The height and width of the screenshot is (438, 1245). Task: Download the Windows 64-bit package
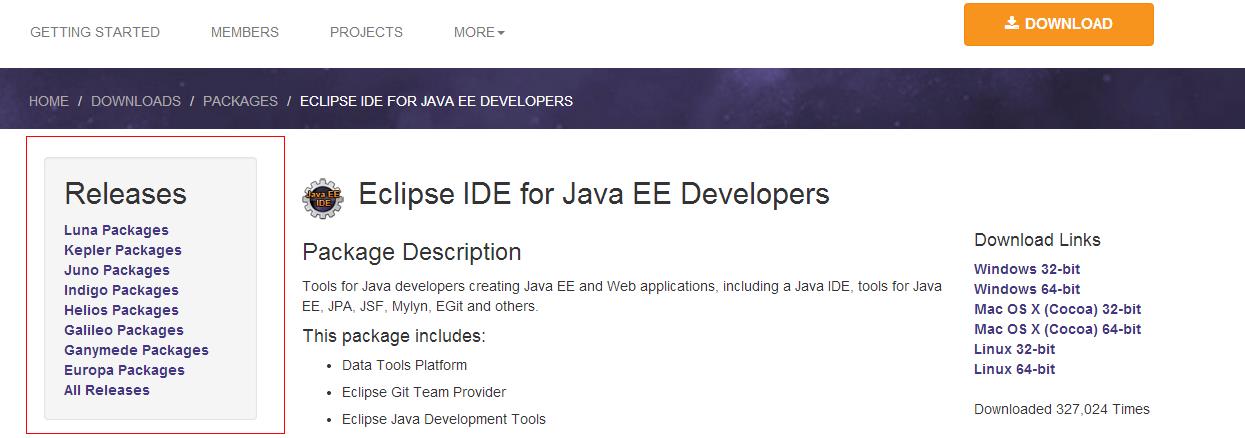1027,289
